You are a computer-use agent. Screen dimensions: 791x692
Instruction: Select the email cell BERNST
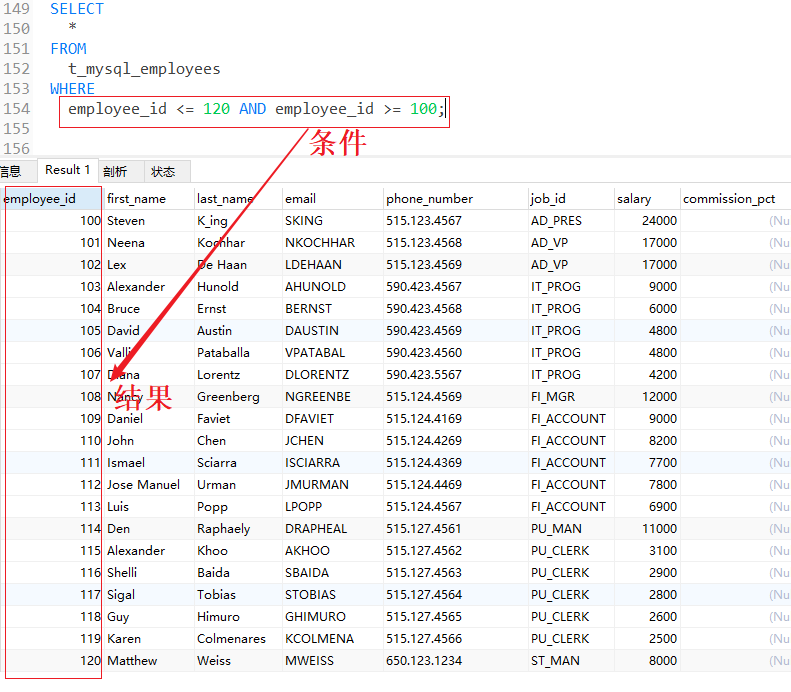[332, 309]
